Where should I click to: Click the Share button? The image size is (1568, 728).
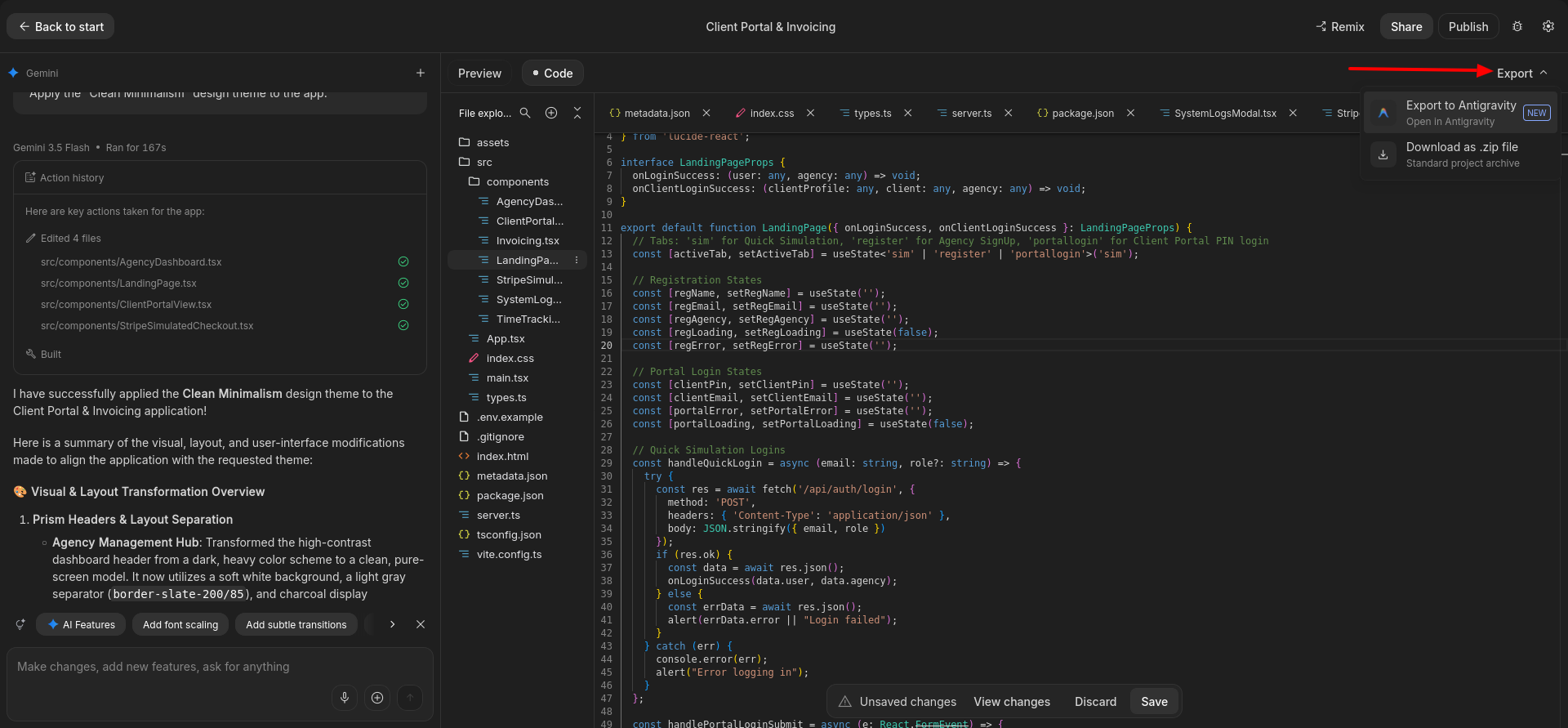coord(1406,27)
